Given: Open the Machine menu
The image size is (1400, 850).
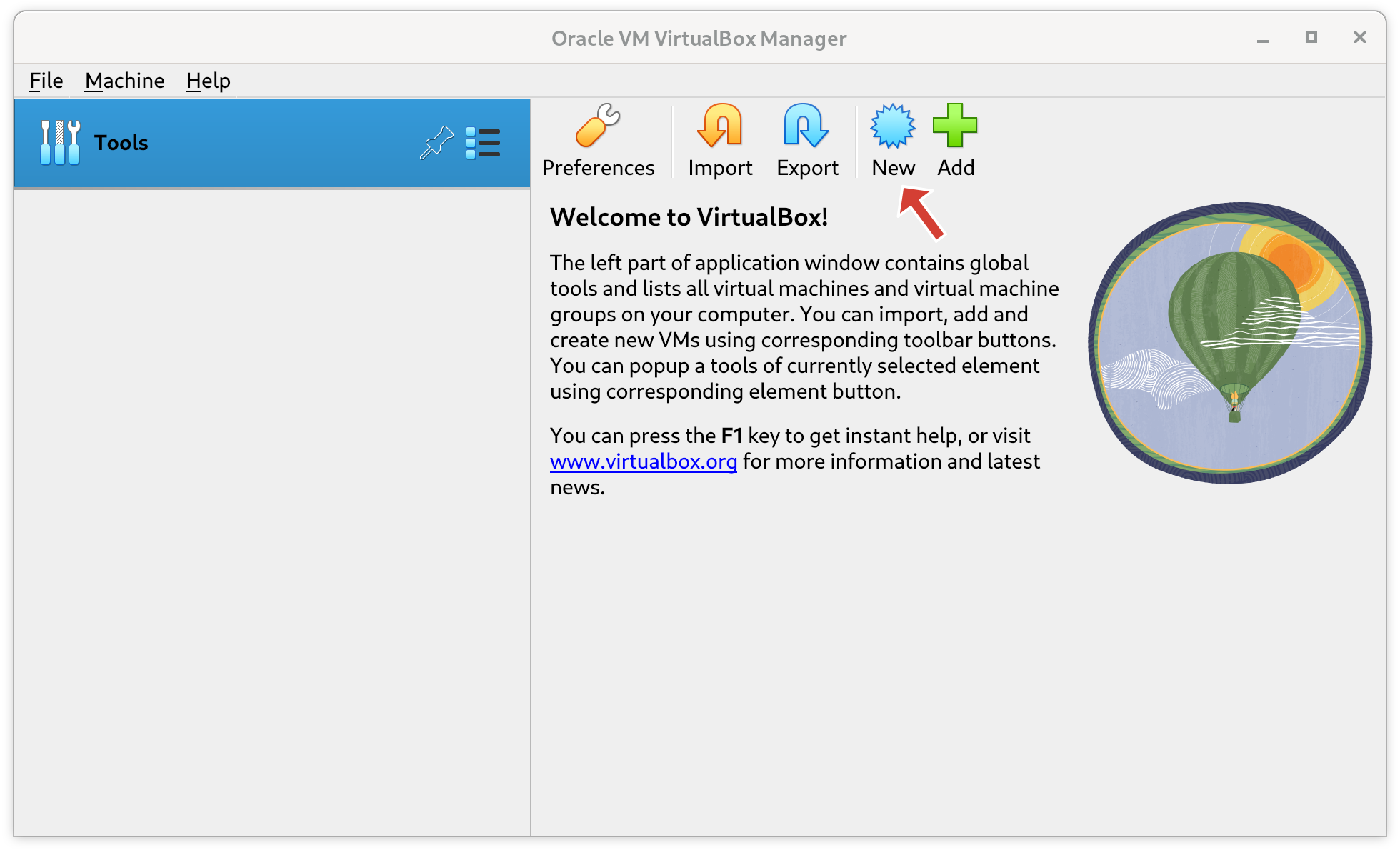Looking at the screenshot, I should [x=124, y=79].
